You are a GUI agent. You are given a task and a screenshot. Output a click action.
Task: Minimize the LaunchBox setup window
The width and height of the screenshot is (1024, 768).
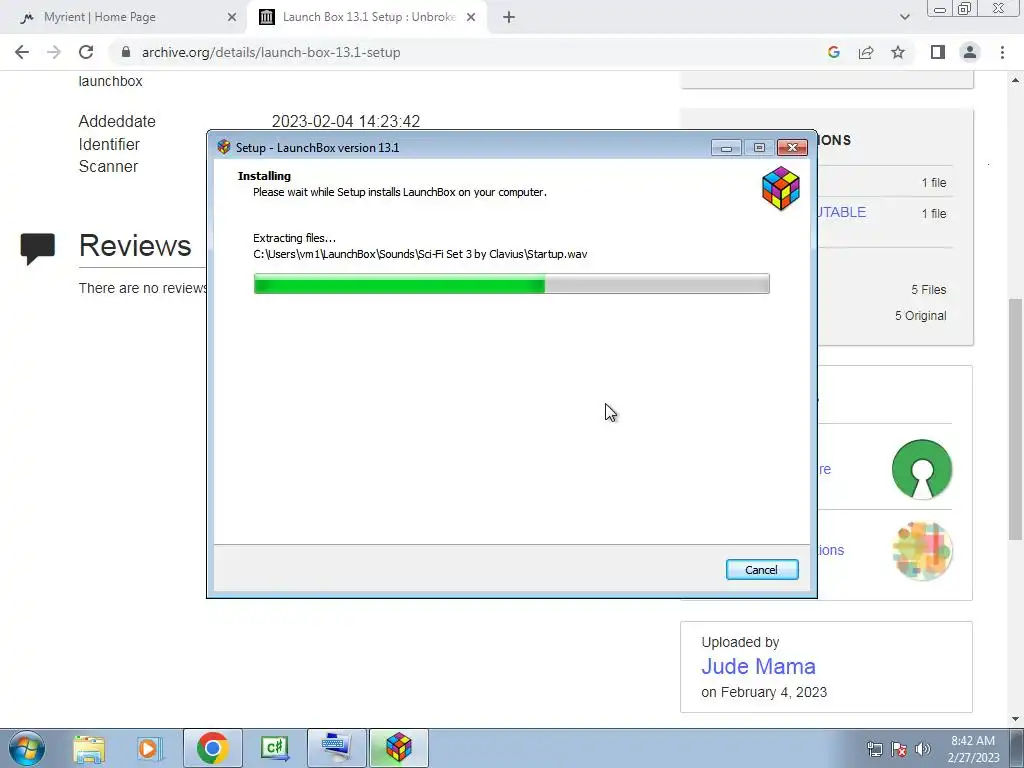[726, 148]
